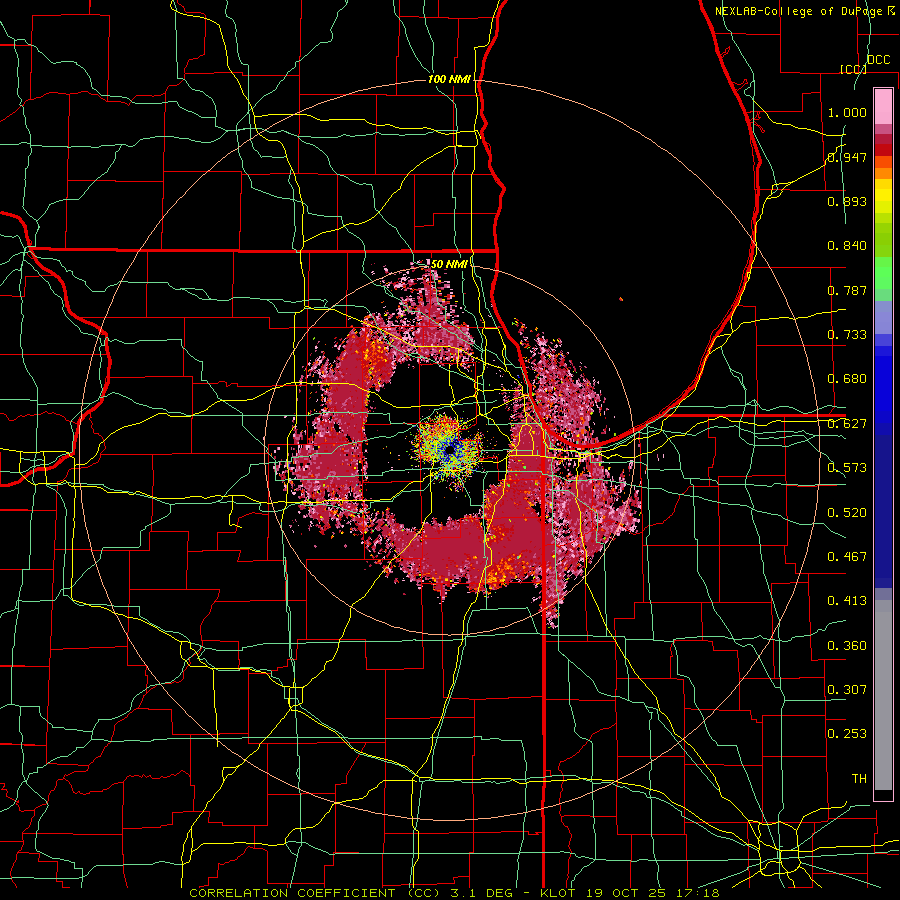Select the 0.413 value on the scale

(x=847, y=601)
